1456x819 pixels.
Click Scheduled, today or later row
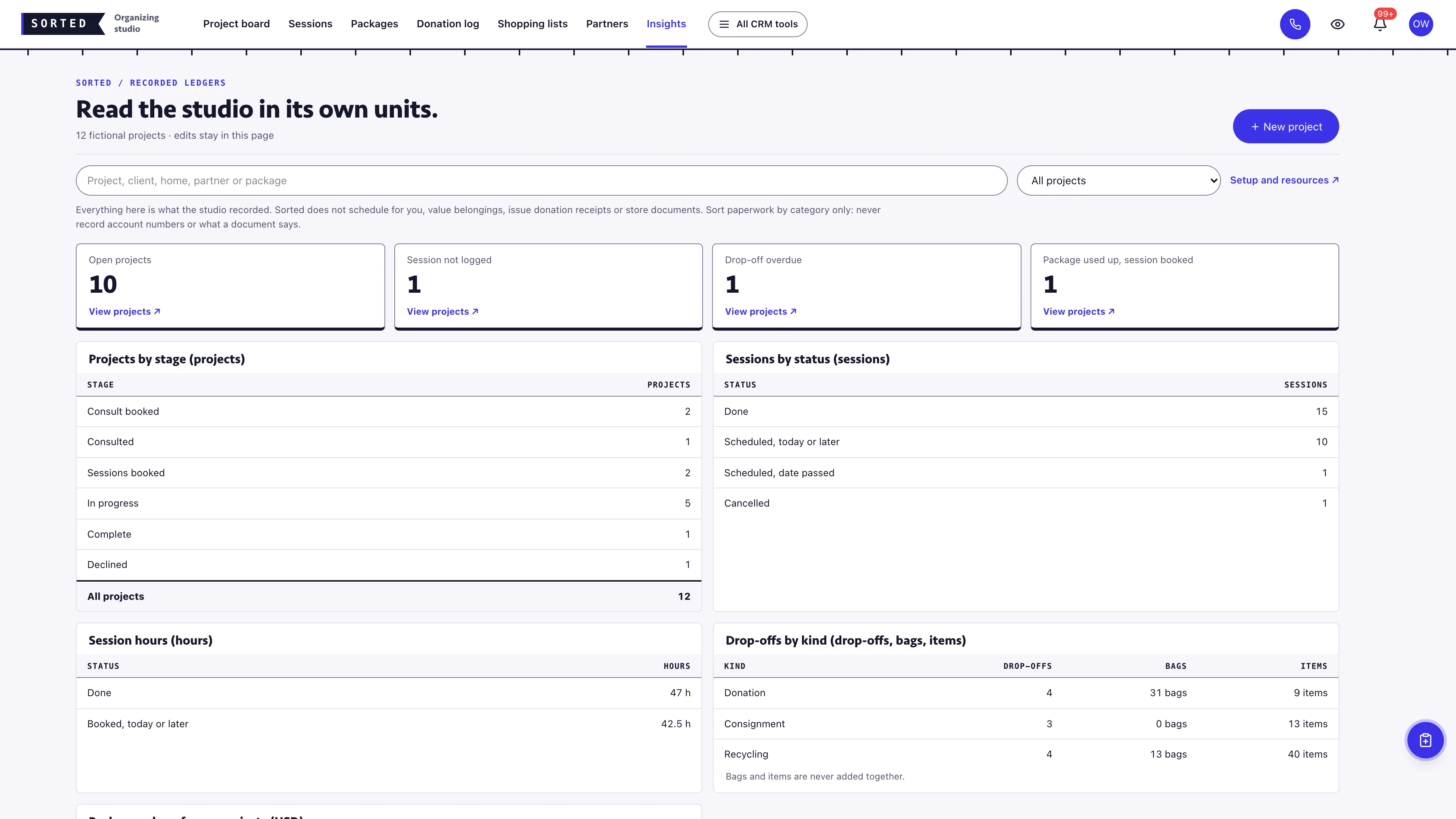click(x=1025, y=442)
